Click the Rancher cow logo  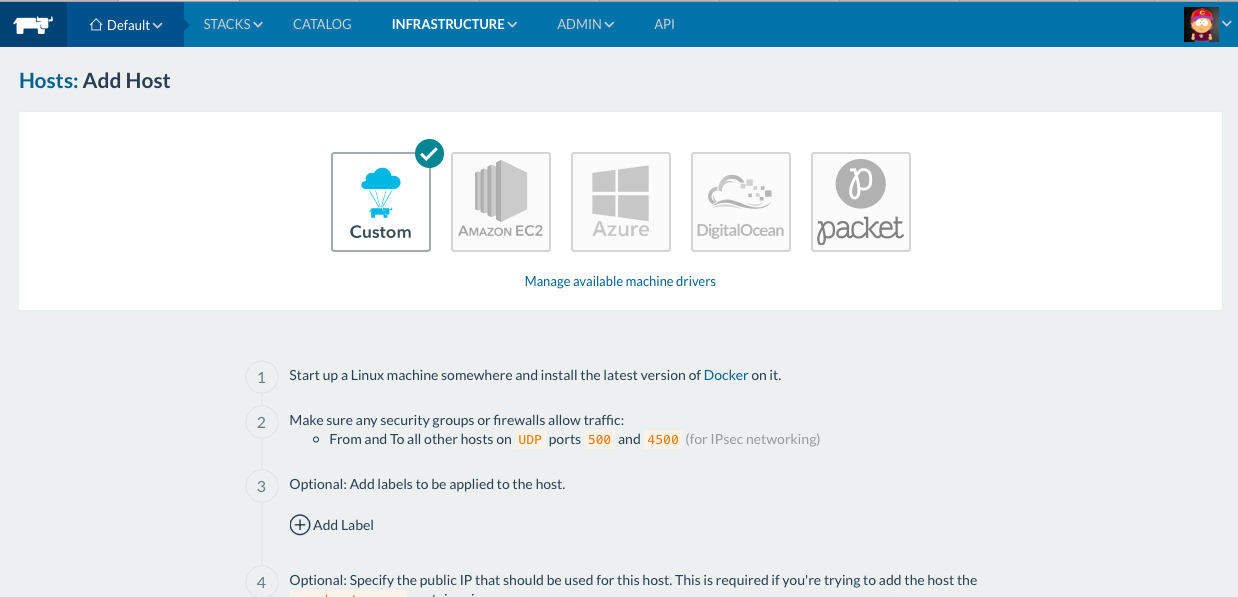33,25
